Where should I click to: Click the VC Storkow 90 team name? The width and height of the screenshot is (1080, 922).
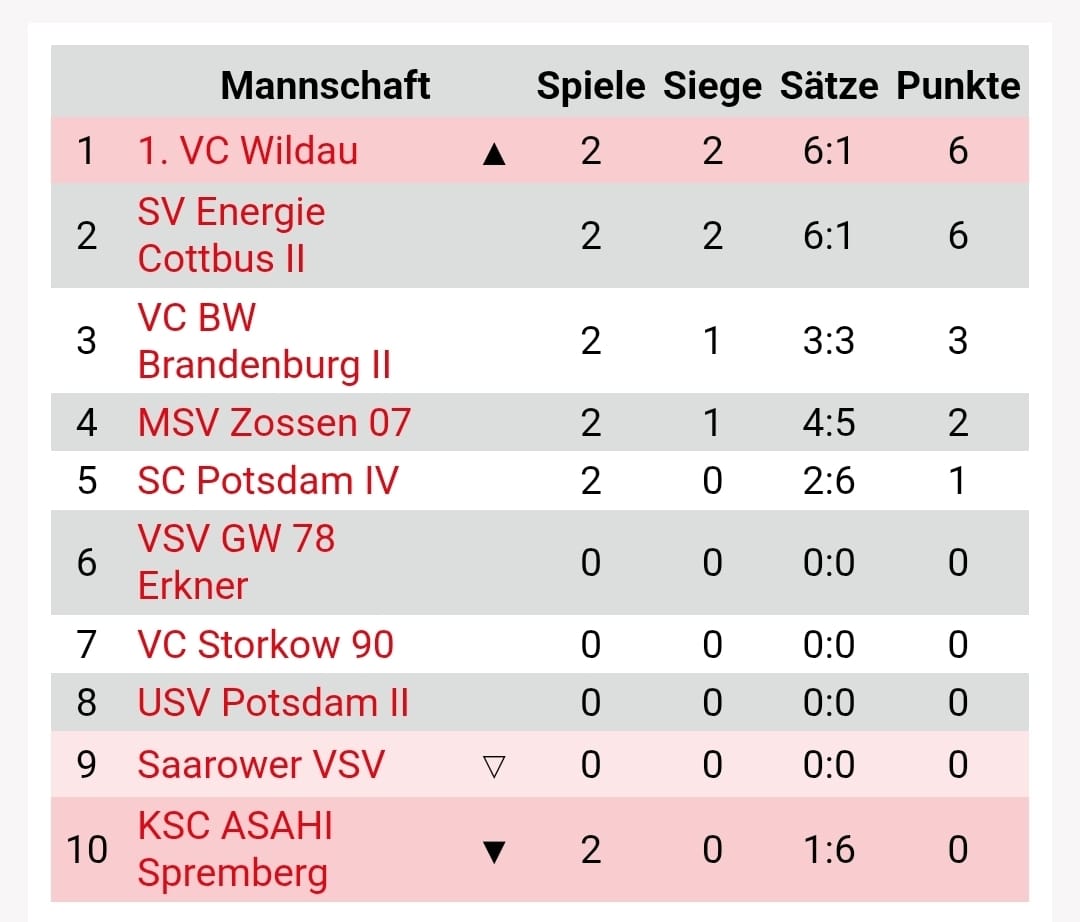click(266, 644)
